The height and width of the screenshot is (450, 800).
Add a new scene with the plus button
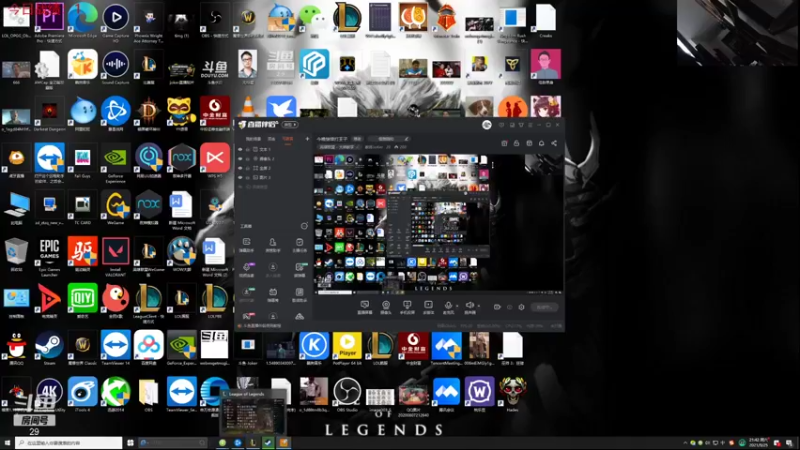(307, 139)
